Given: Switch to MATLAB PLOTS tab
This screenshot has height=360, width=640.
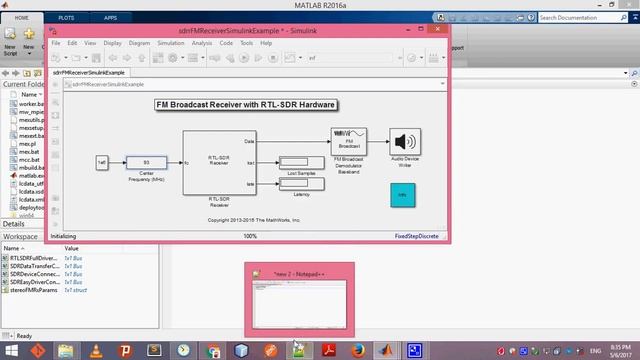Looking at the screenshot, I should tap(66, 18).
